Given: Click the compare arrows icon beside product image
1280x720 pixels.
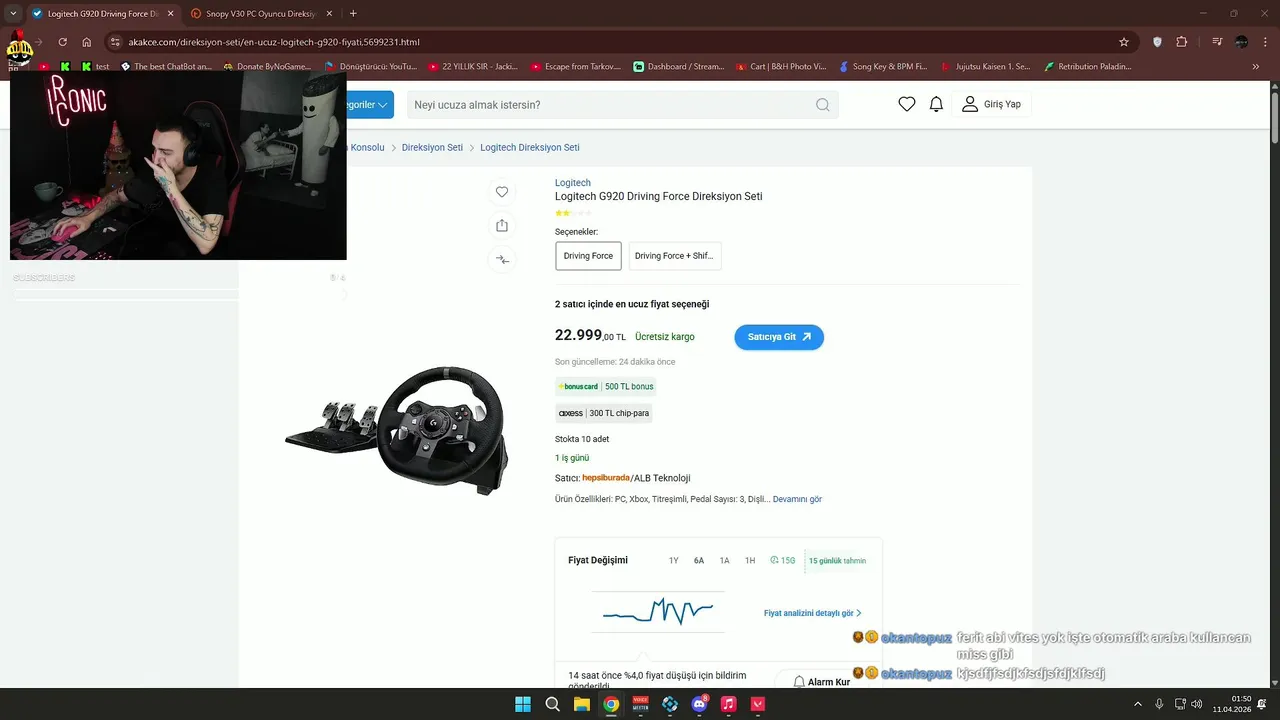Looking at the screenshot, I should pyautogui.click(x=502, y=260).
